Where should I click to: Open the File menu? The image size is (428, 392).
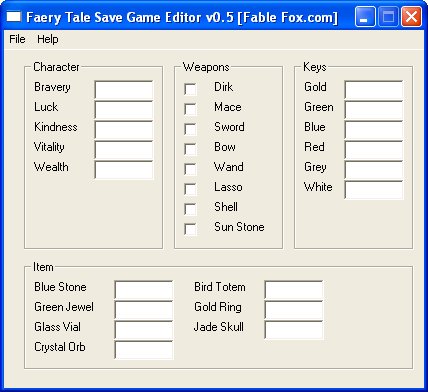17,39
